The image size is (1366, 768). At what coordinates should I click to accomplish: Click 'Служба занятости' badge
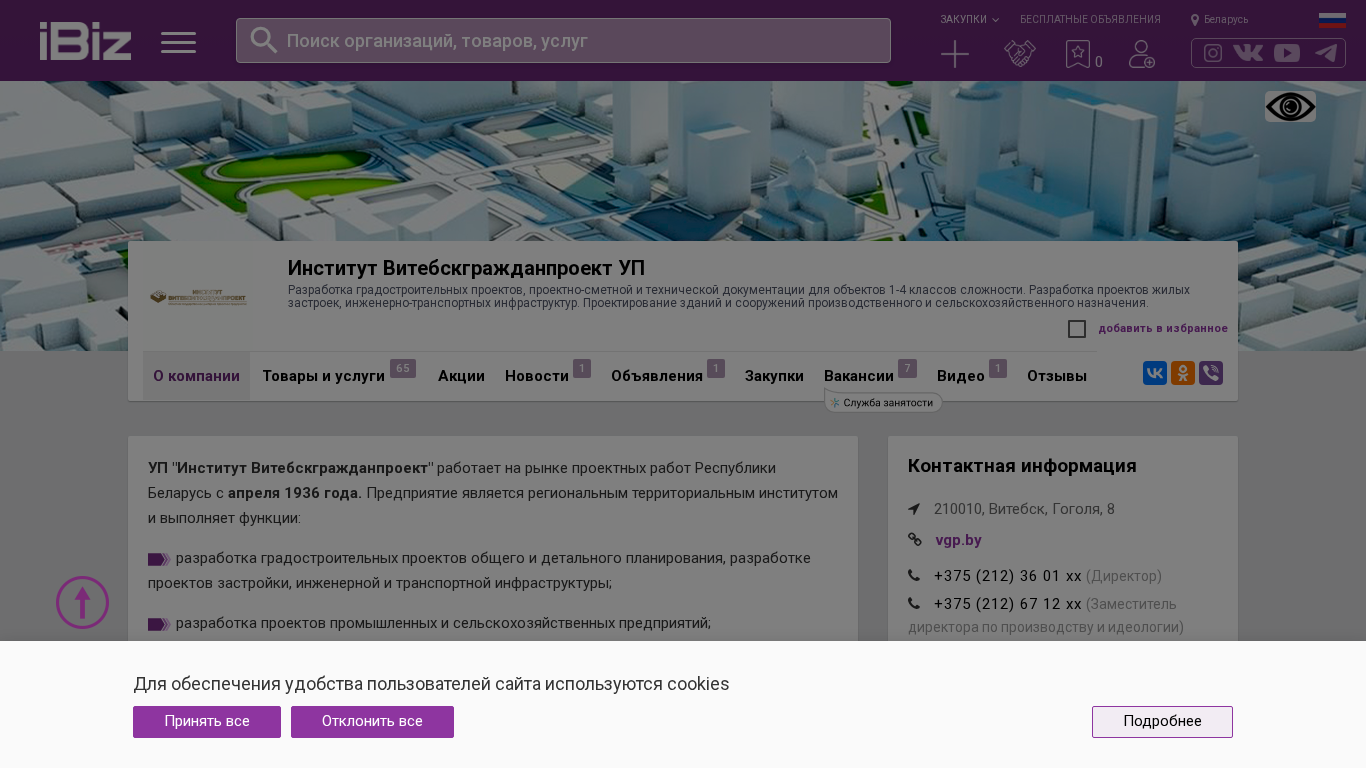click(x=883, y=402)
